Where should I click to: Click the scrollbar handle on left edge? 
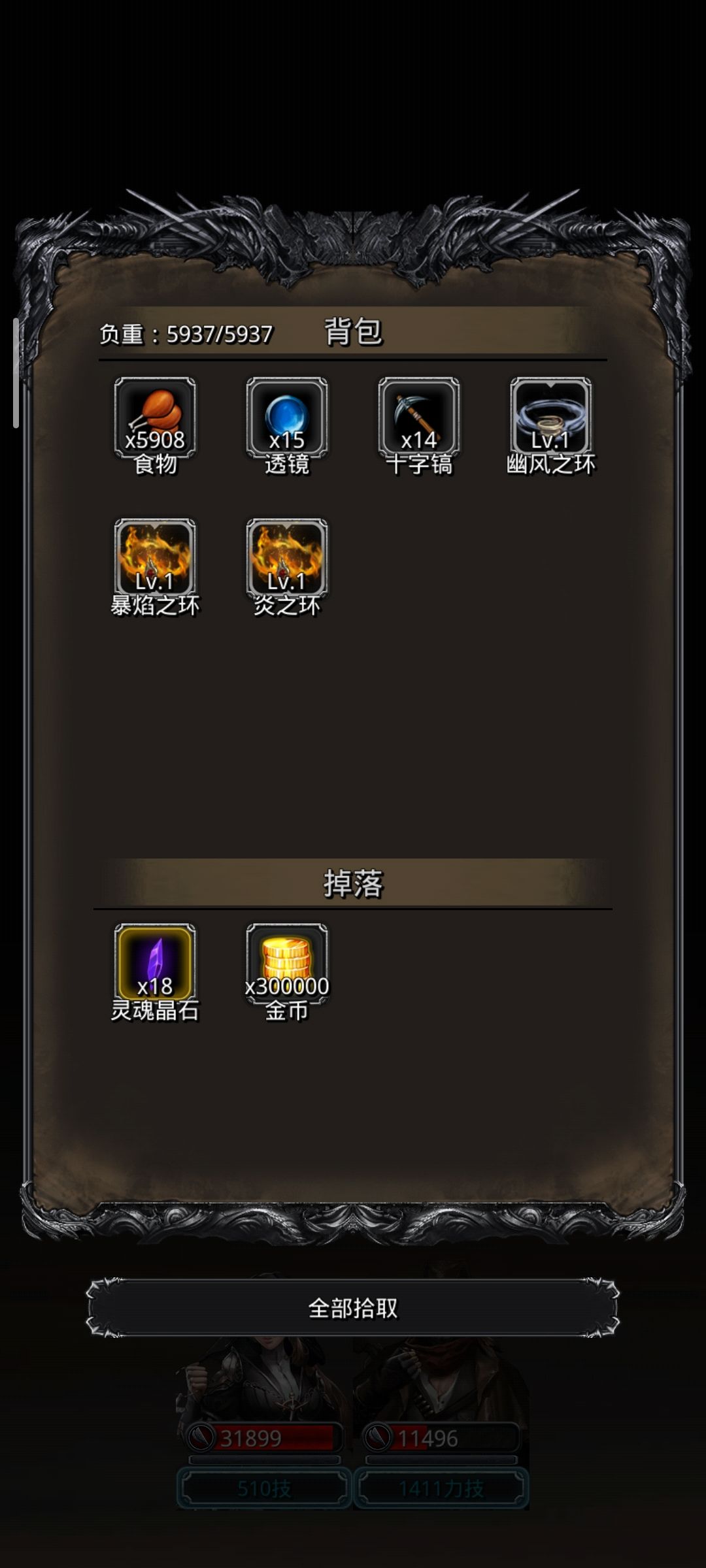[16, 373]
